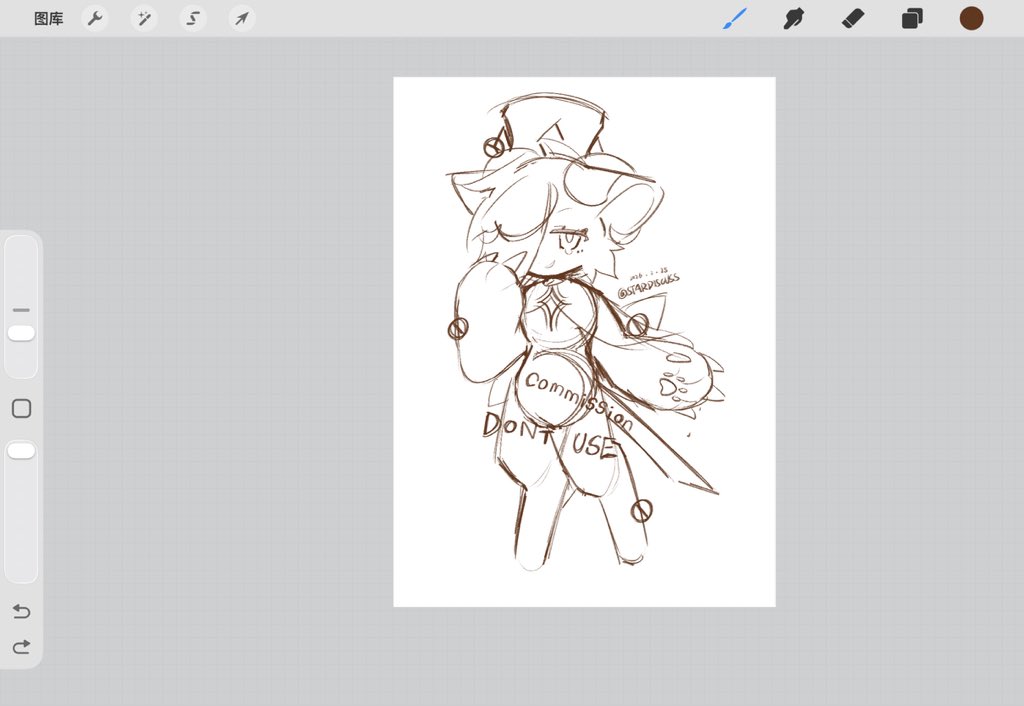Undo the last action
Screen dimensions: 1024x706
[22, 611]
